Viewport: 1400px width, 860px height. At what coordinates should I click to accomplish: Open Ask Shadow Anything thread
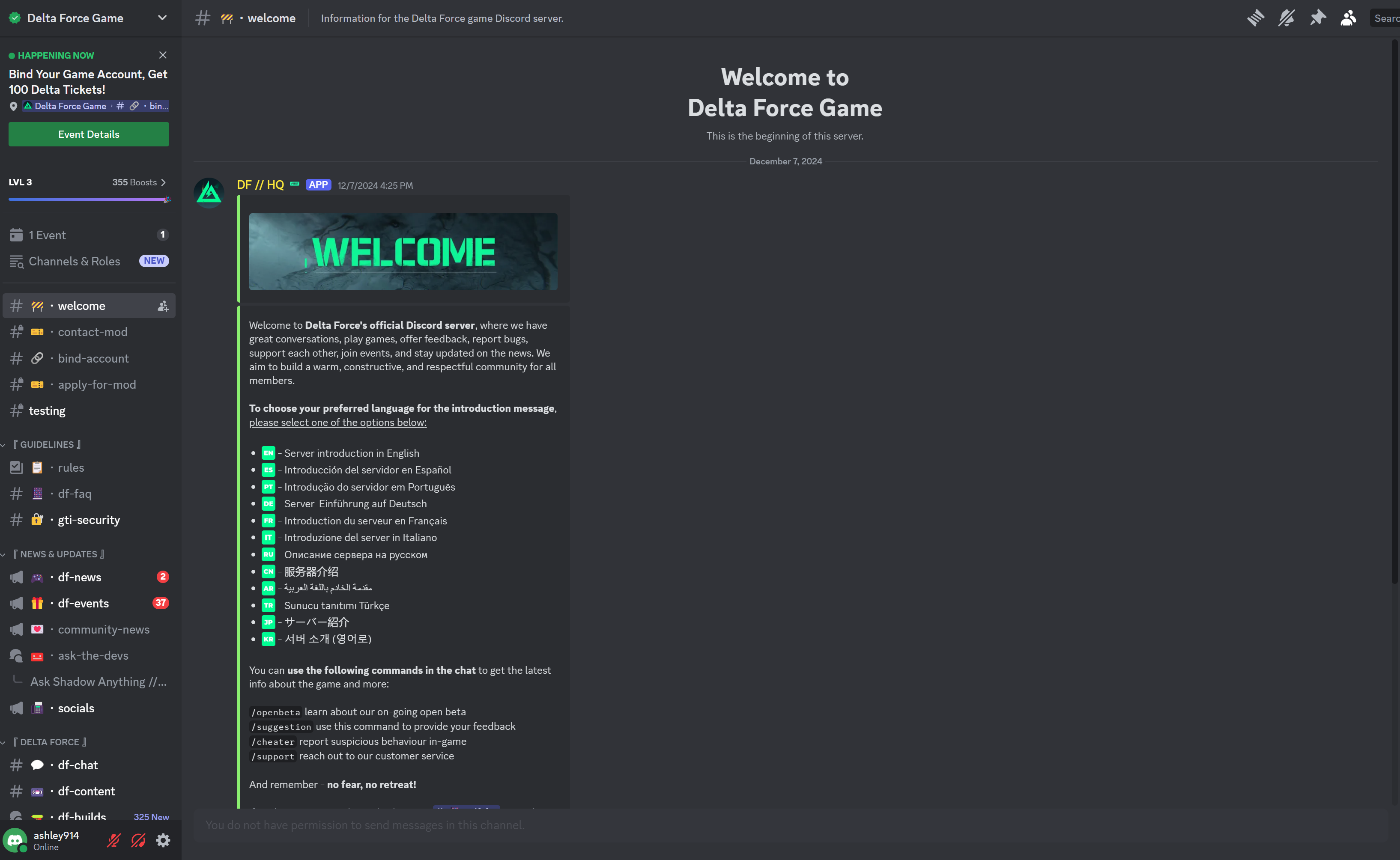(98, 681)
